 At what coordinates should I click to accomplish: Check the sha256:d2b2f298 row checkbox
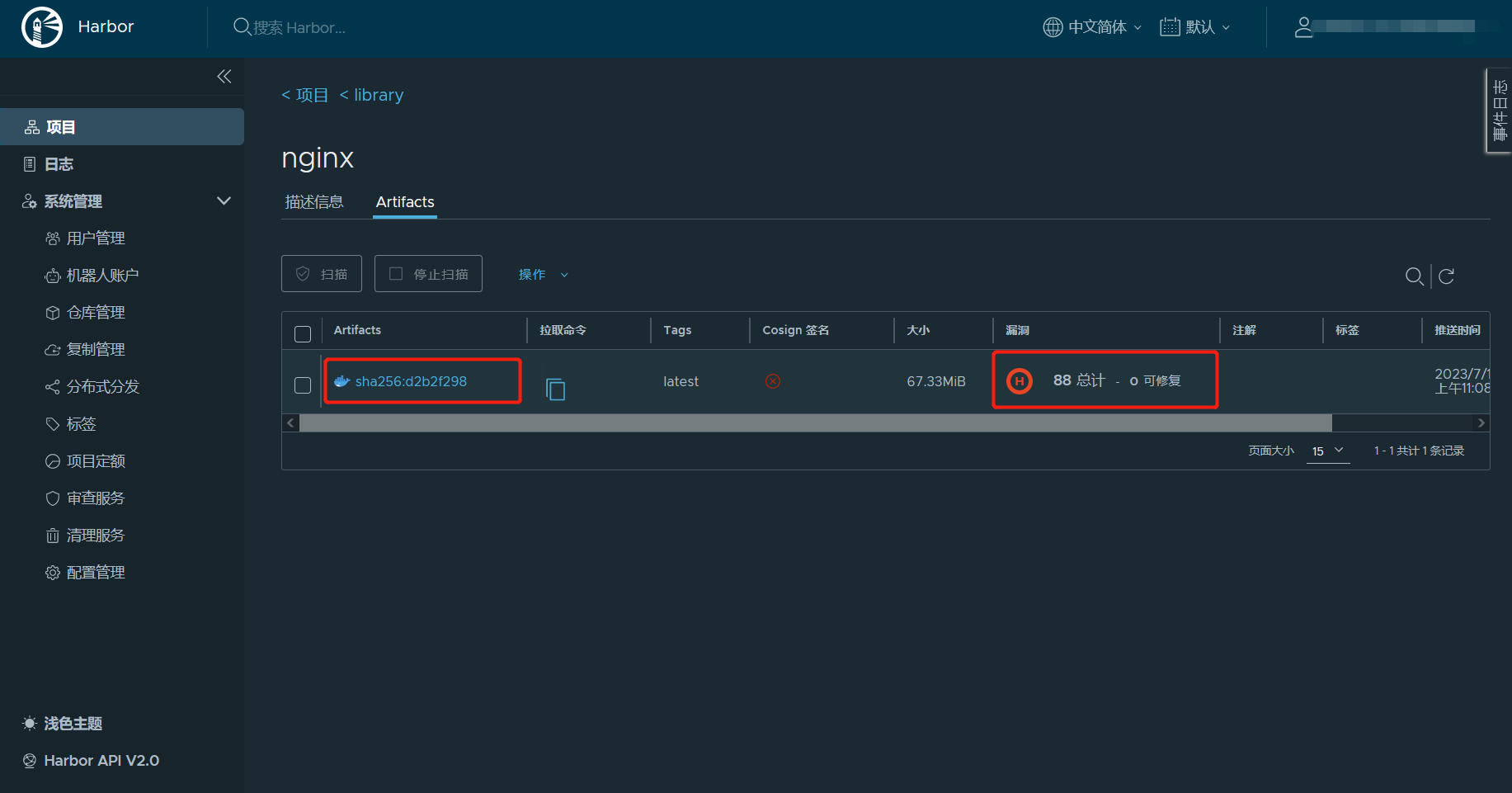coord(303,385)
